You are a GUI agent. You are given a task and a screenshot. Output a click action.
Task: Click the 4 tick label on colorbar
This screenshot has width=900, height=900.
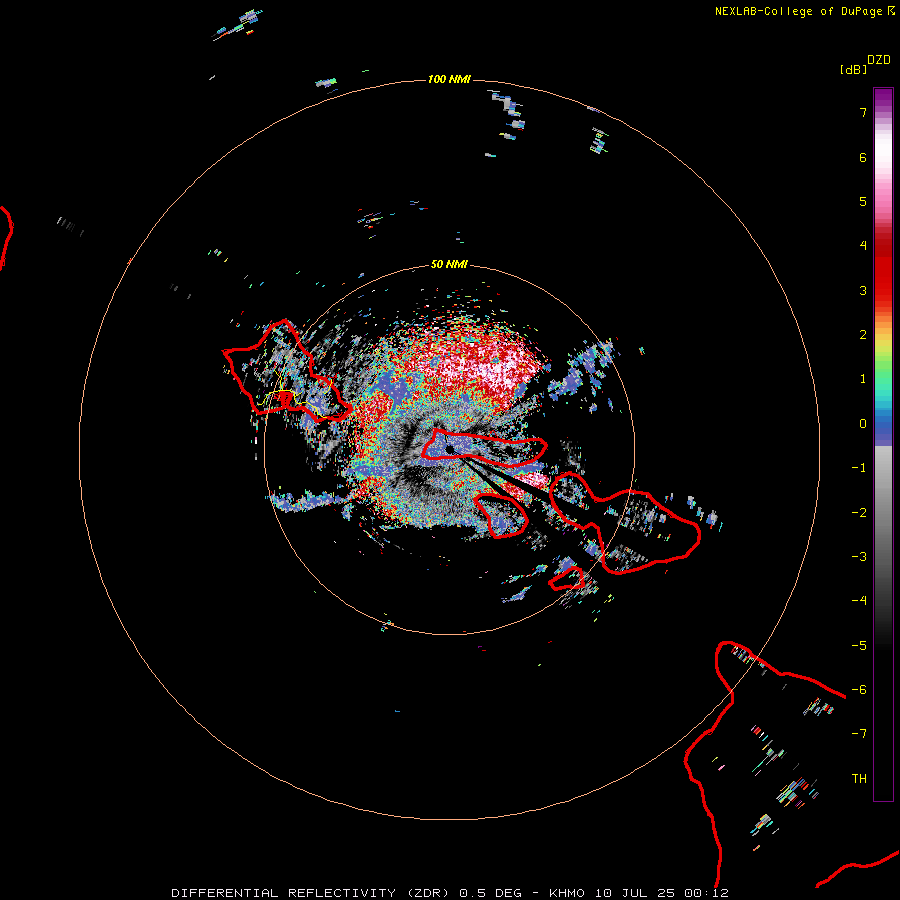click(x=863, y=246)
